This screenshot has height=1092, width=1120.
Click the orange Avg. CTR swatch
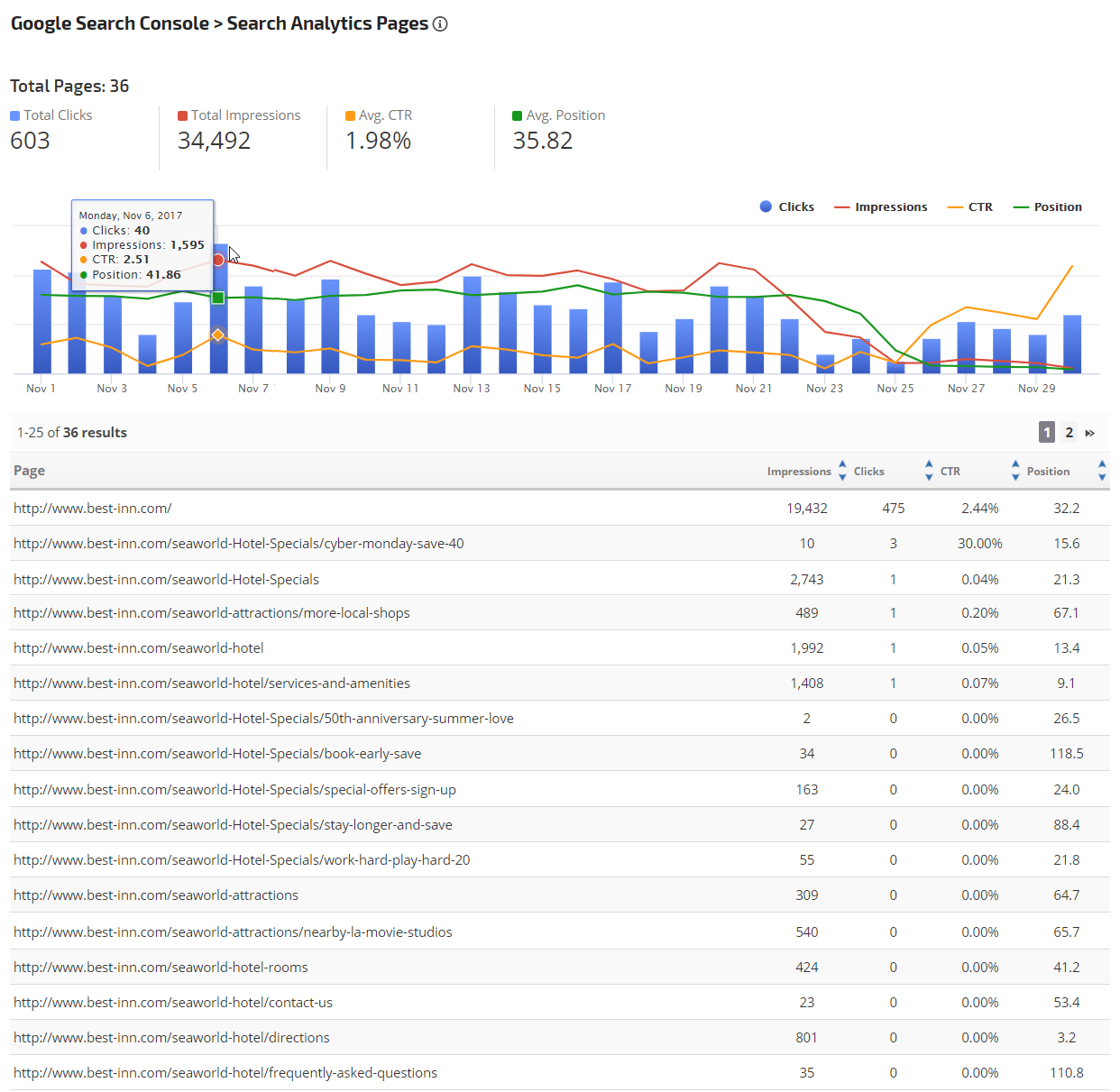coord(350,115)
